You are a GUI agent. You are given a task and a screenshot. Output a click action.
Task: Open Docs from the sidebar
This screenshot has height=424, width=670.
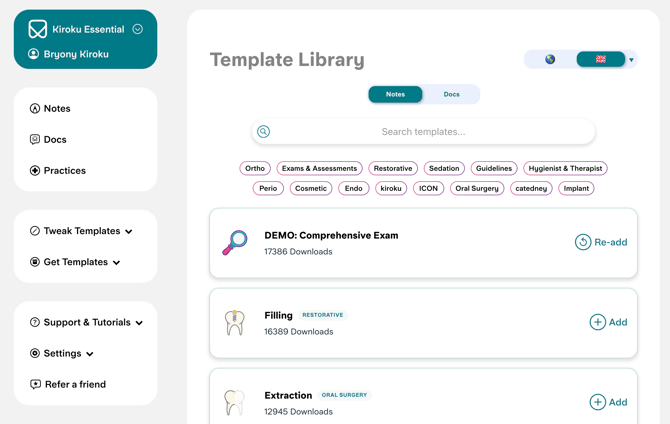(55, 140)
